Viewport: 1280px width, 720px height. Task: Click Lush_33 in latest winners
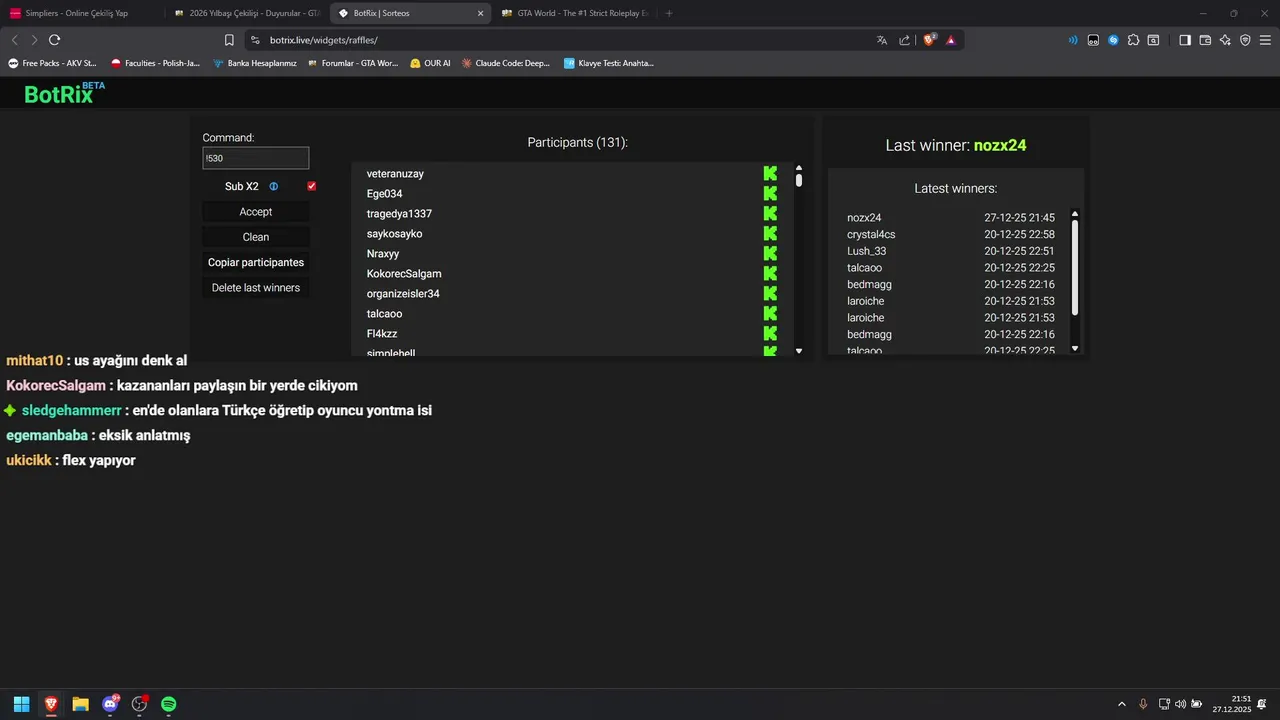click(x=866, y=251)
